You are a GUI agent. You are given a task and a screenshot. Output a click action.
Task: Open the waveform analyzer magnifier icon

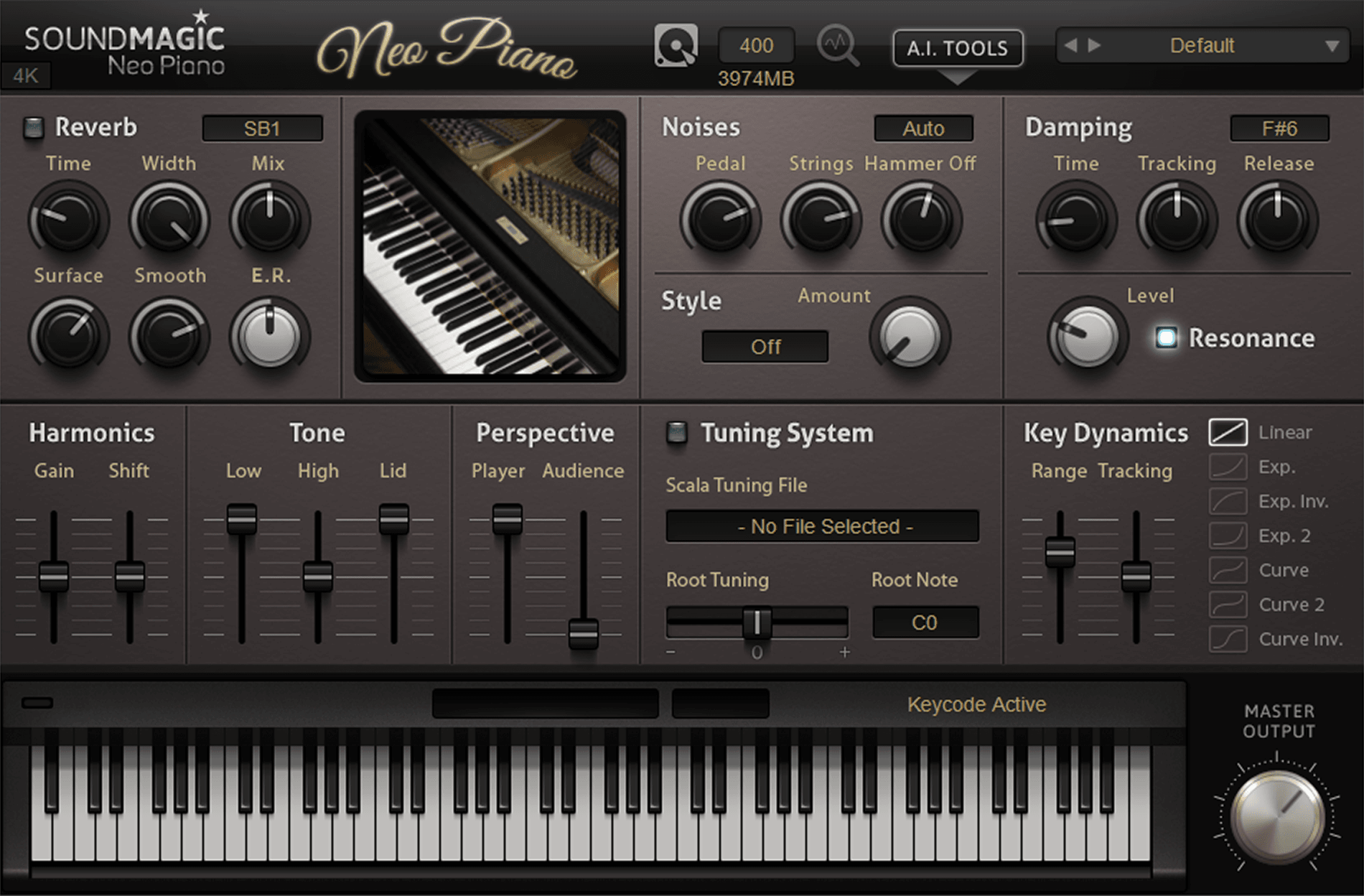pos(839,45)
